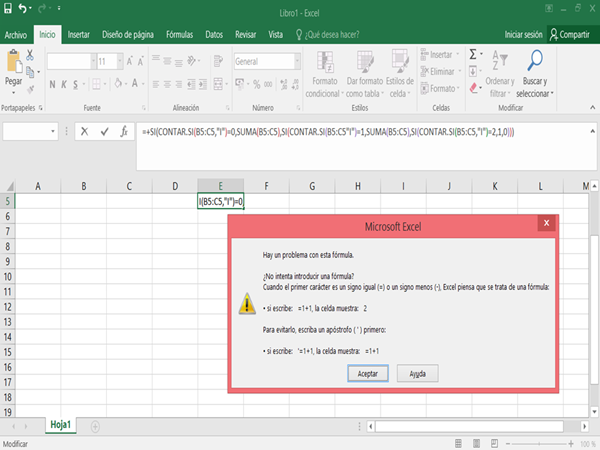
Task: Open the Fórmulas ribbon tab
Action: click(x=179, y=33)
